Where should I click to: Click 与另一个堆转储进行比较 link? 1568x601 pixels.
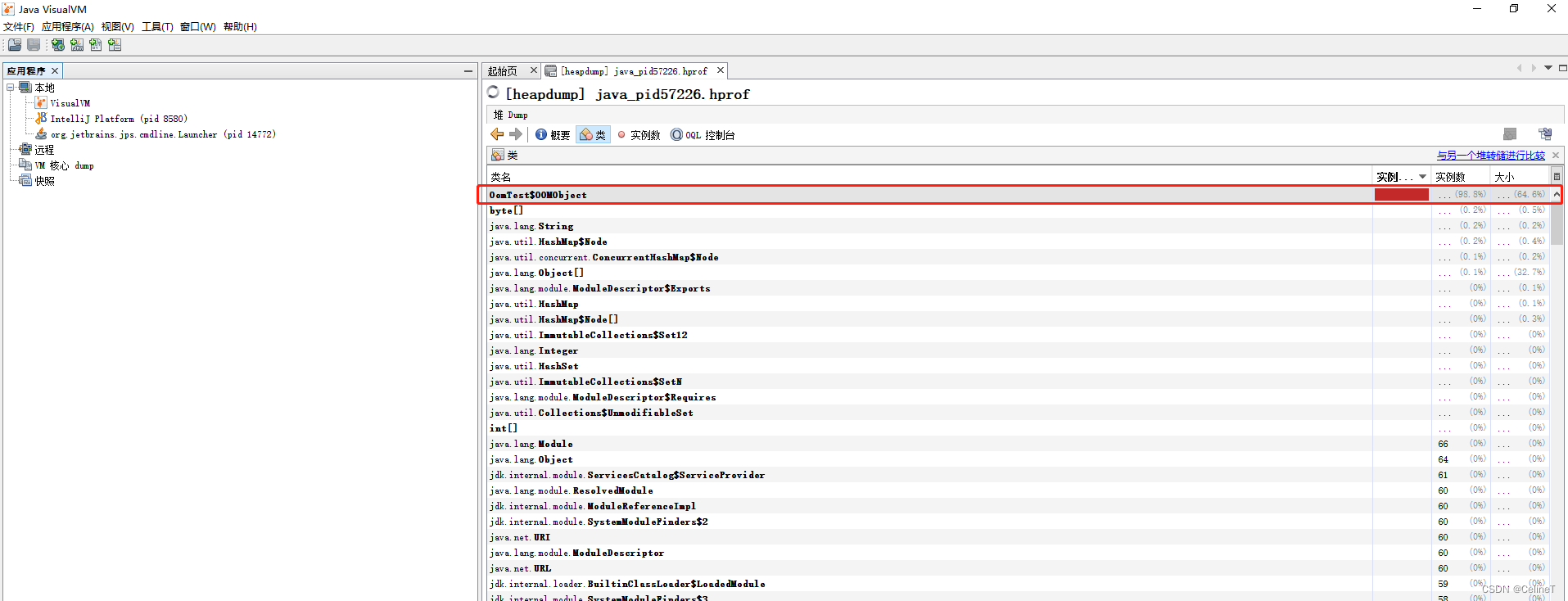pos(1490,155)
